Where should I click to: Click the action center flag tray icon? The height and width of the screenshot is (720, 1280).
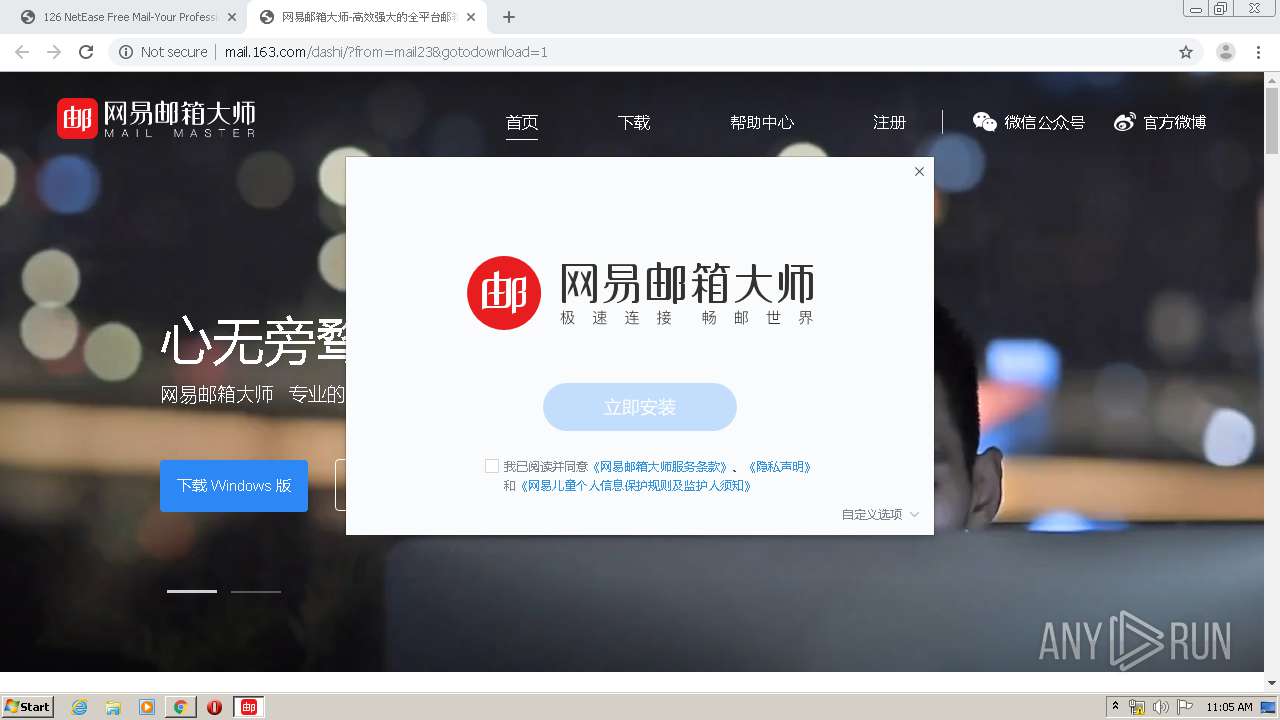[1185, 707]
